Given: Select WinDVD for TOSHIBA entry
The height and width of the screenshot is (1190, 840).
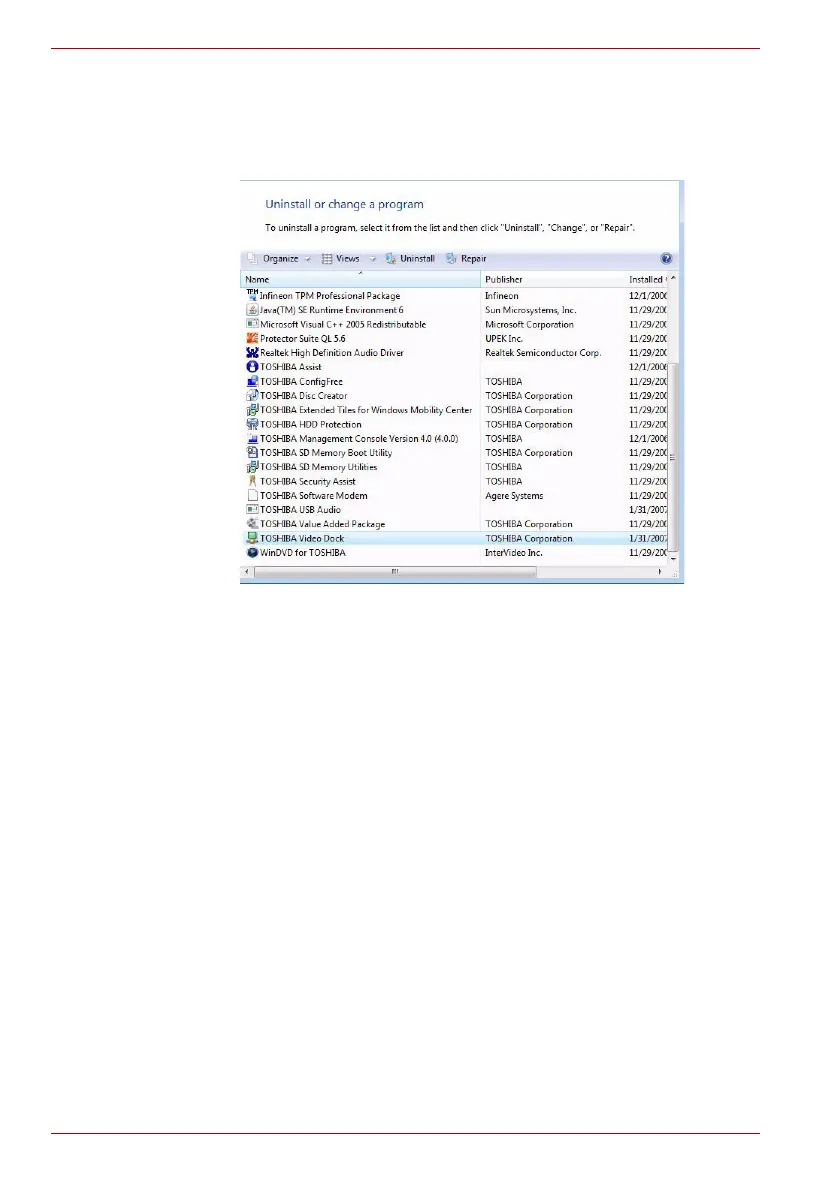Looking at the screenshot, I should [x=303, y=553].
